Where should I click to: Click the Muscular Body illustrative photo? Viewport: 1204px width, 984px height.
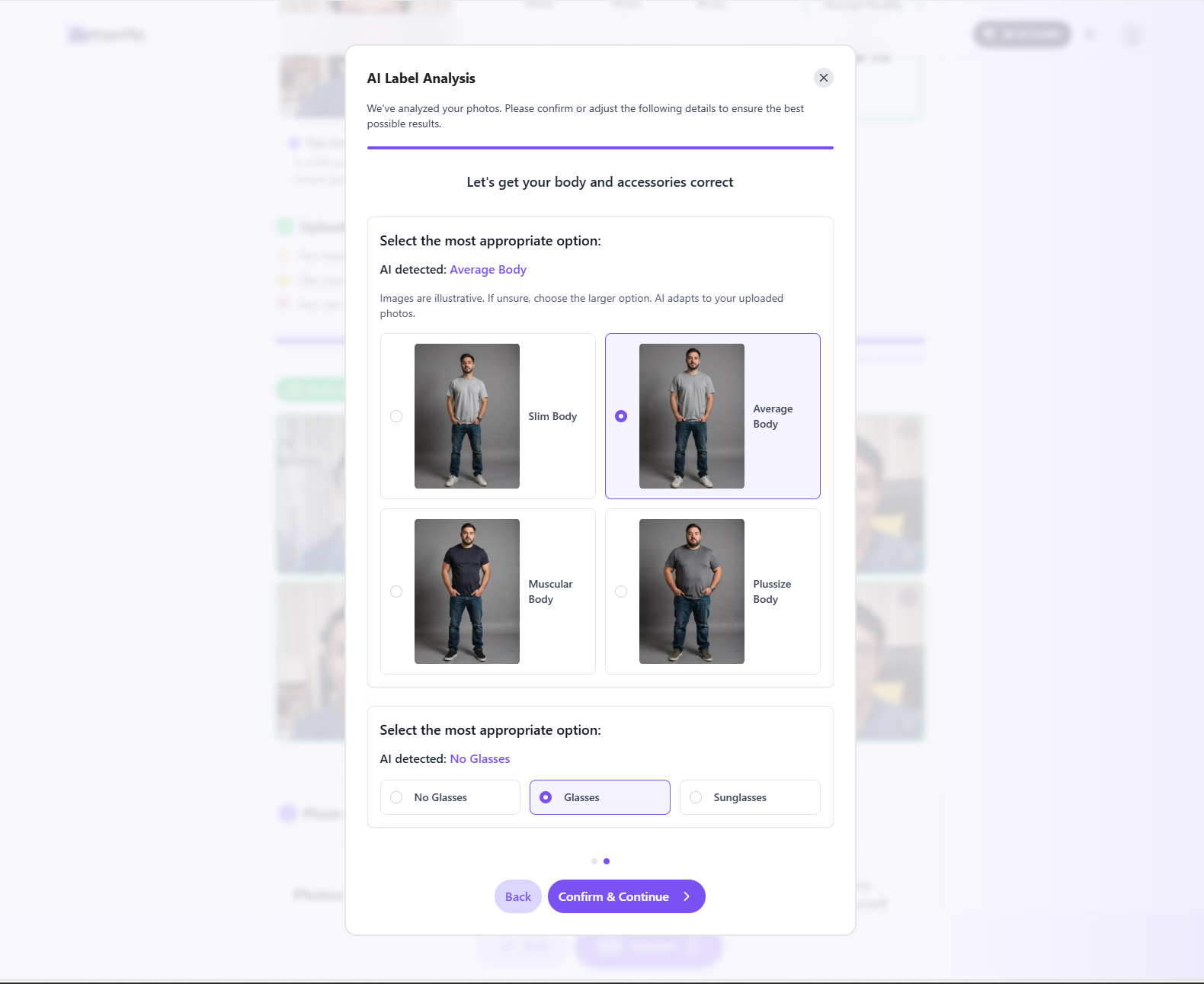coord(467,591)
